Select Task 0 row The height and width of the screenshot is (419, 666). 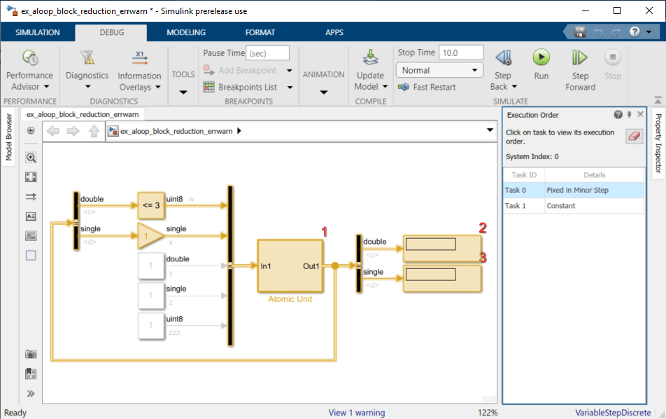click(573, 190)
